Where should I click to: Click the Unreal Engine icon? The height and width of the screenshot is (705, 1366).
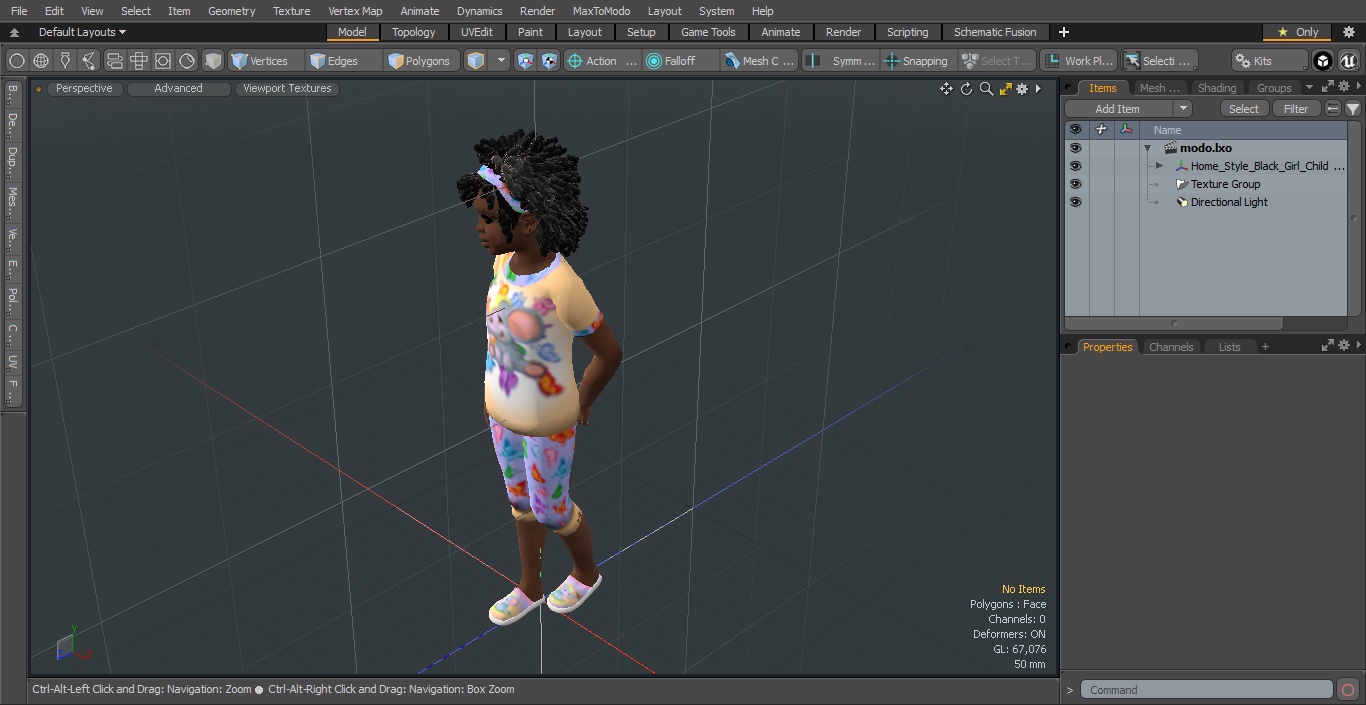[1349, 61]
